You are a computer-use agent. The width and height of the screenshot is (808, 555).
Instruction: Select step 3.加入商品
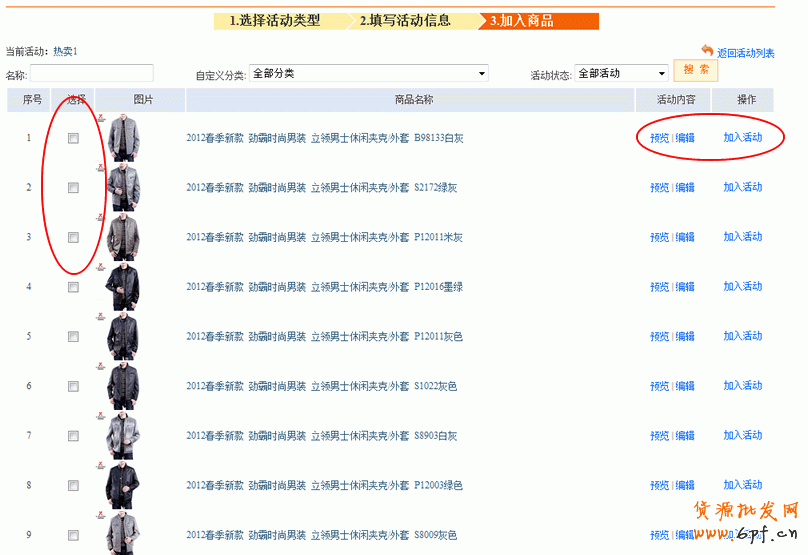pyautogui.click(x=538, y=21)
